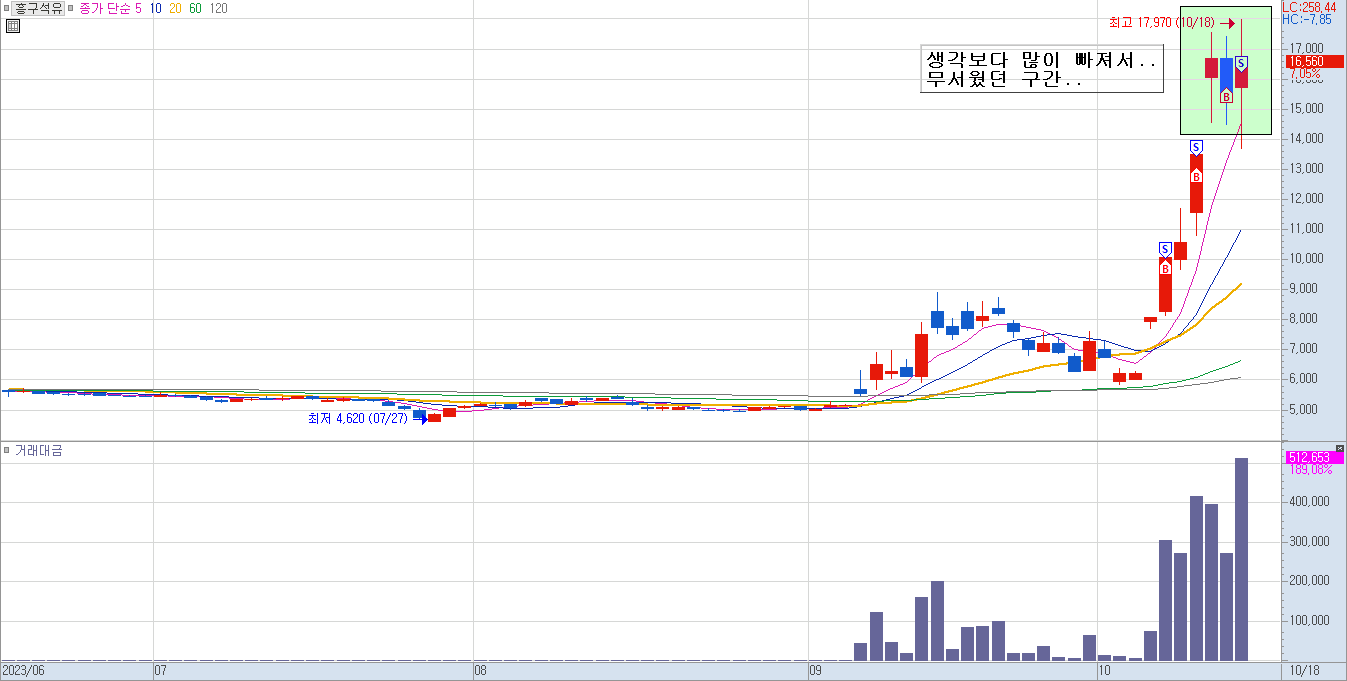Click the 15,000 price axis label
Image resolution: width=1347 pixels, height=681 pixels.
point(1305,108)
